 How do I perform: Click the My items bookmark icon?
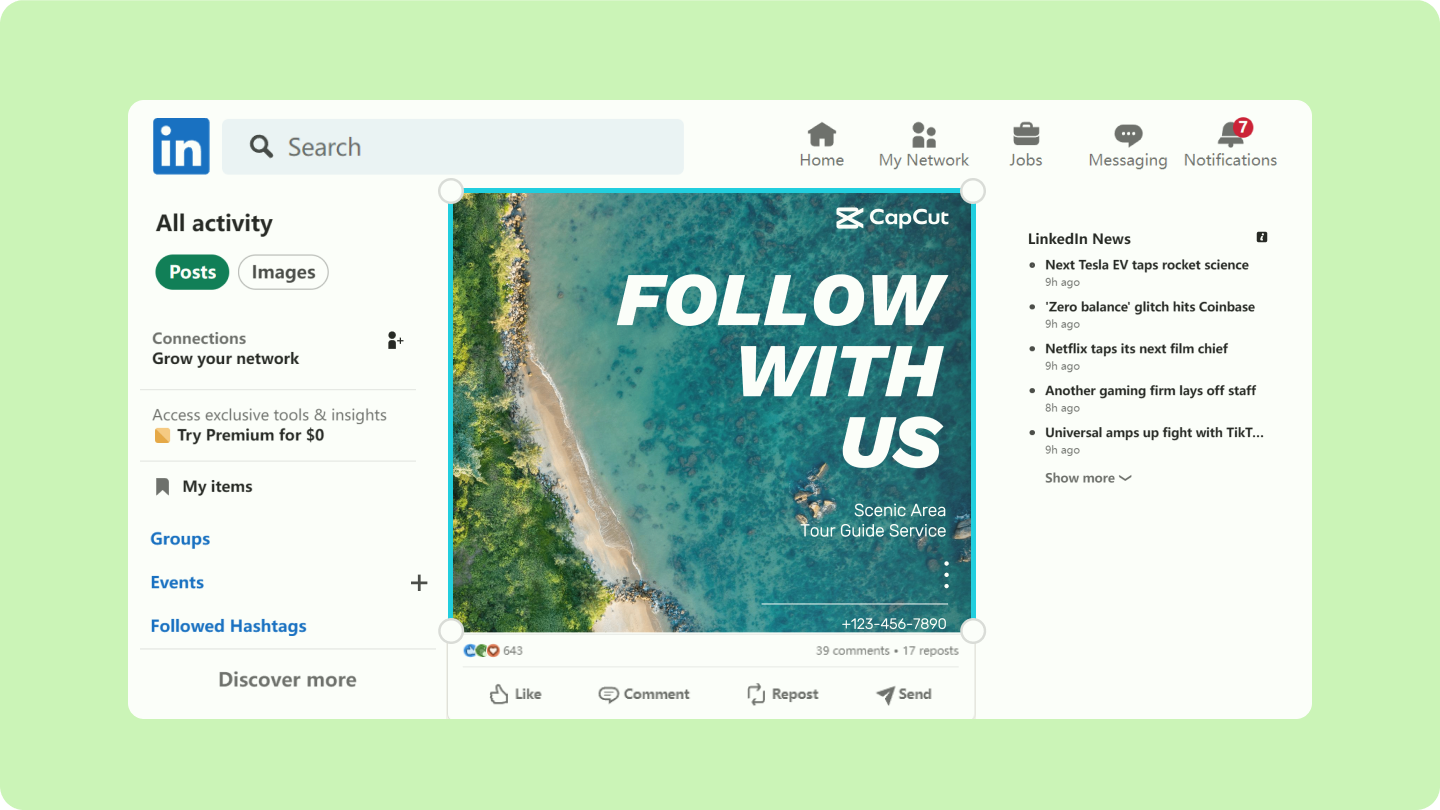(162, 487)
